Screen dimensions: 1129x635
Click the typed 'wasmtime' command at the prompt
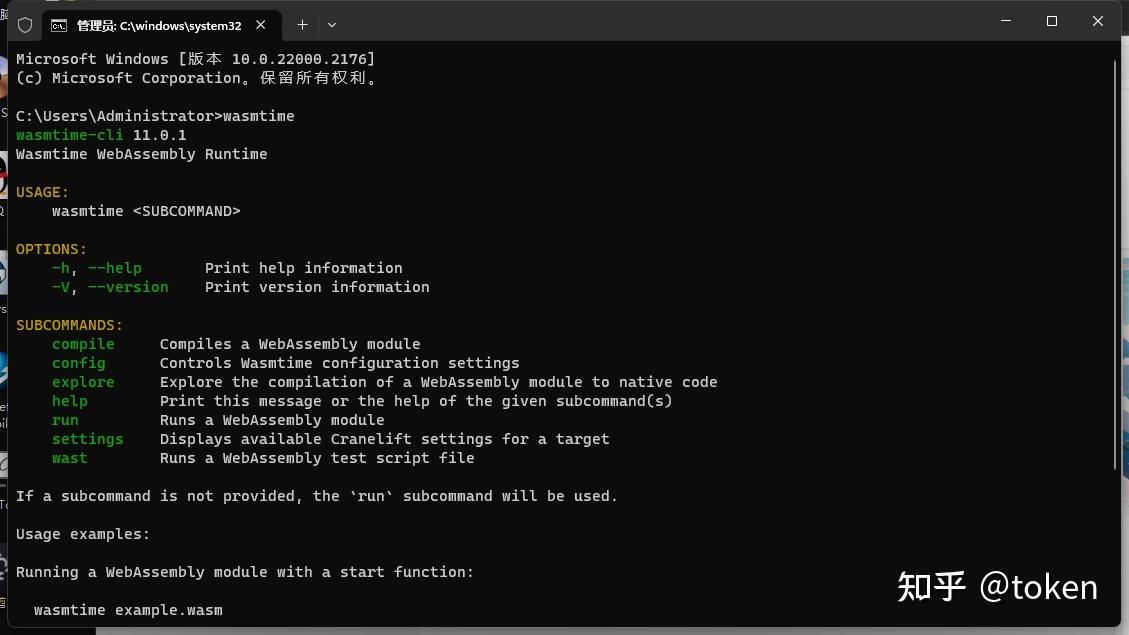(259, 116)
